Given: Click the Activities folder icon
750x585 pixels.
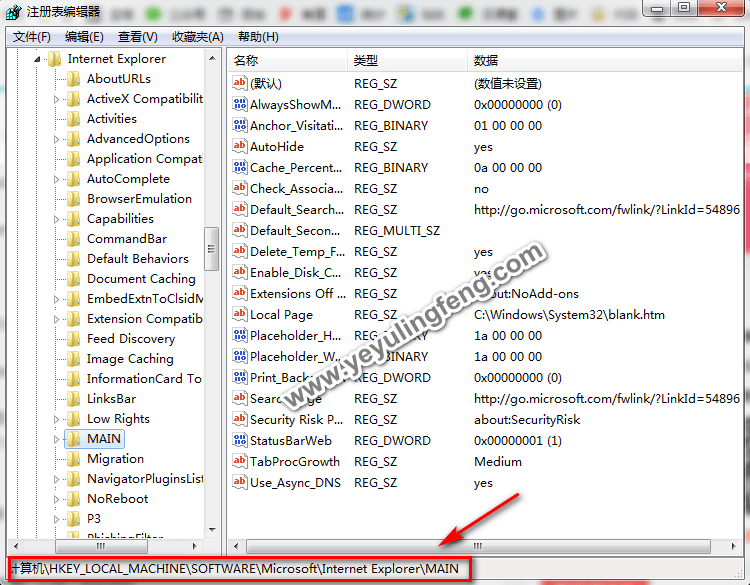Looking at the screenshot, I should click(73, 119).
